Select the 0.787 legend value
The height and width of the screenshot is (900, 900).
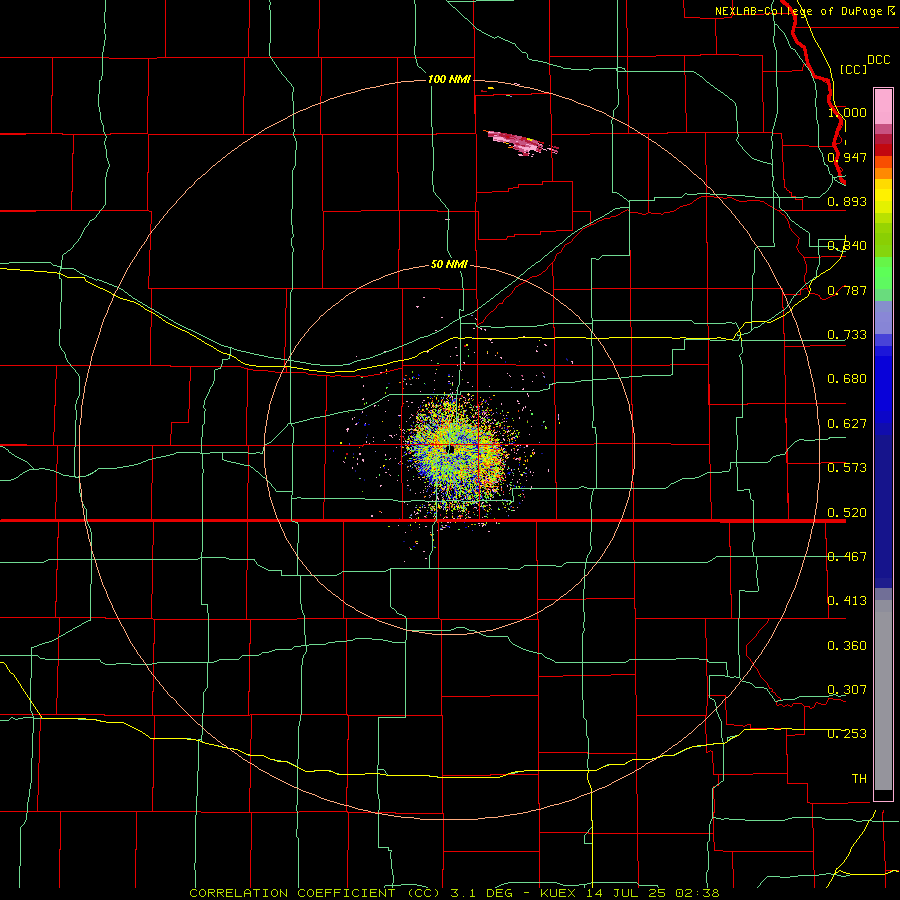tap(847, 290)
